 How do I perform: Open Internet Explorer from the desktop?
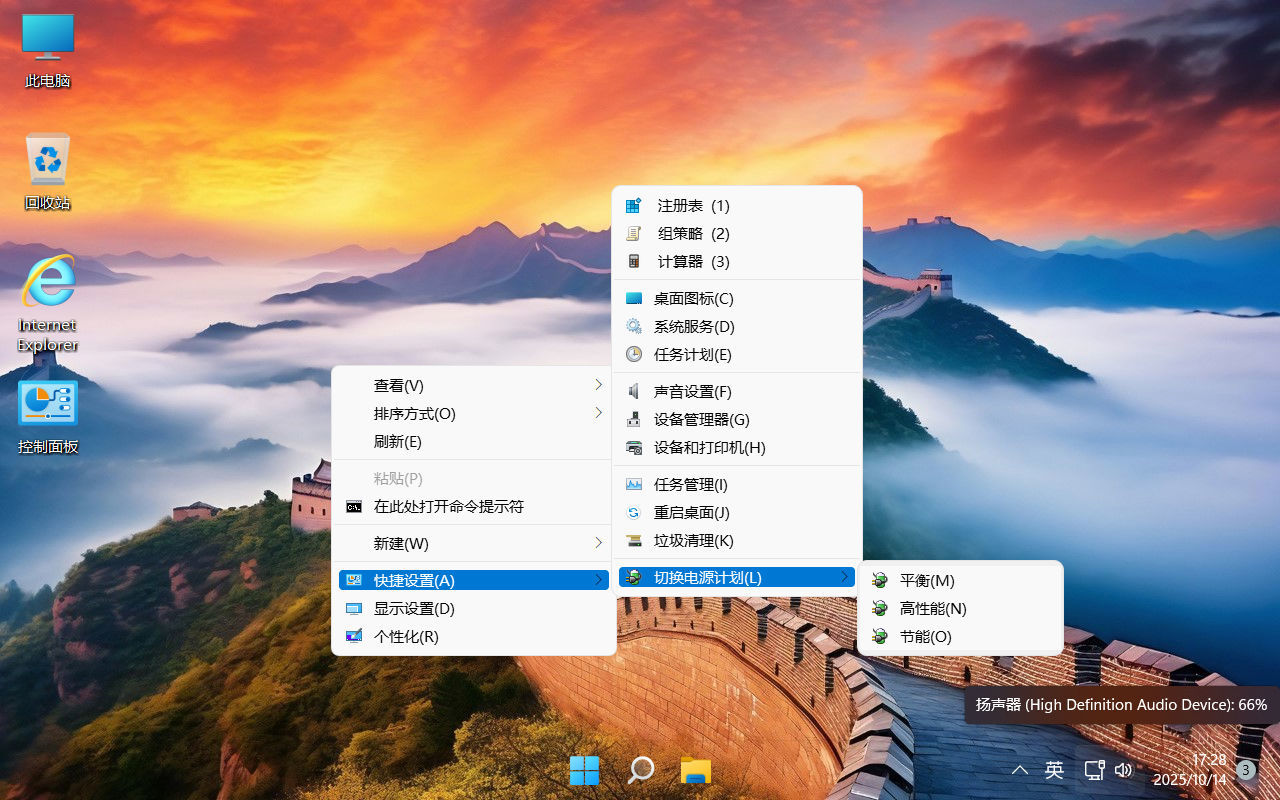point(47,290)
